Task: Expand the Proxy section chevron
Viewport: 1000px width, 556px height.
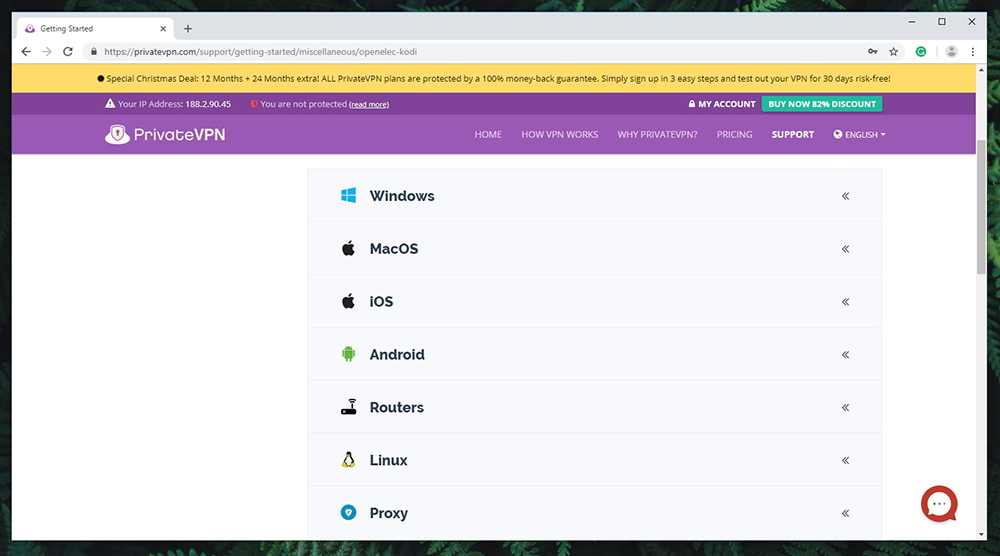Action: coord(845,513)
